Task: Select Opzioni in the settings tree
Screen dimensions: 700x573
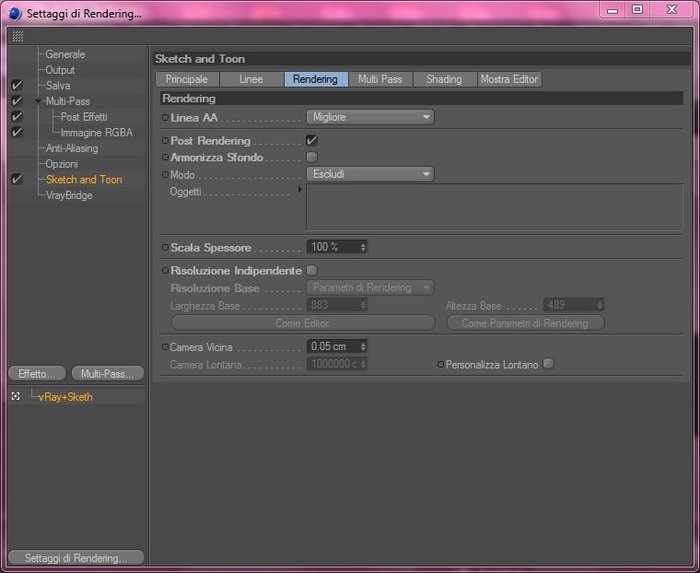Action: (62, 164)
